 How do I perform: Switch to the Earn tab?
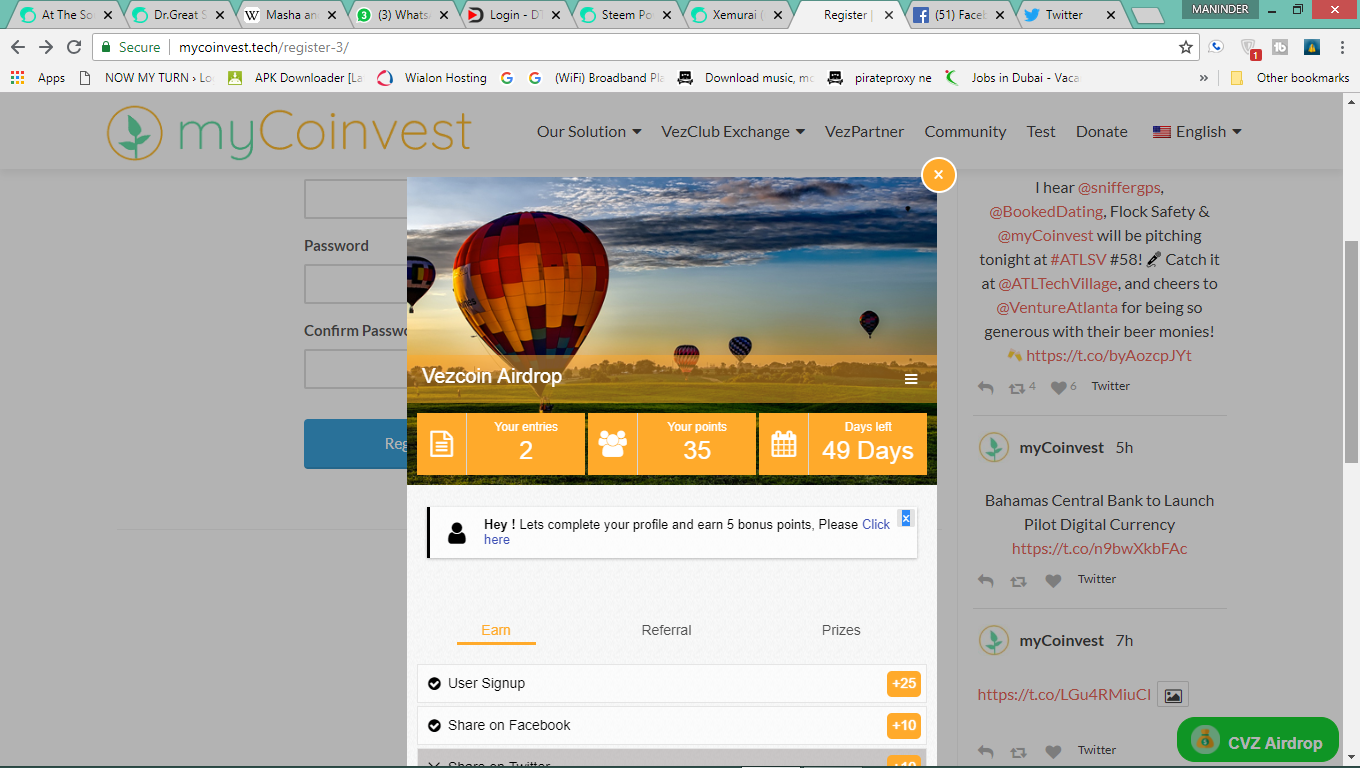tap(496, 630)
